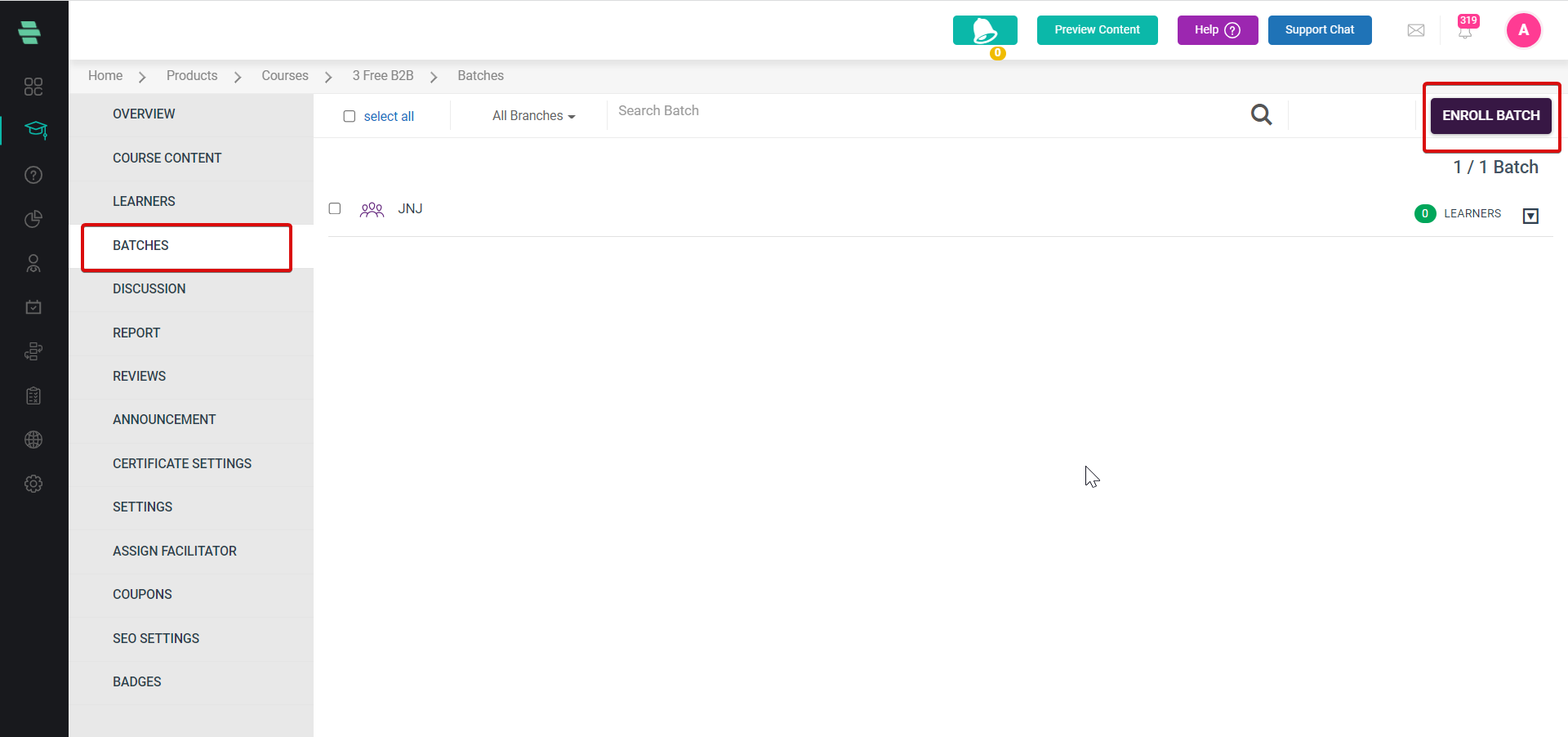Open the dashboard grid icon

(x=33, y=87)
